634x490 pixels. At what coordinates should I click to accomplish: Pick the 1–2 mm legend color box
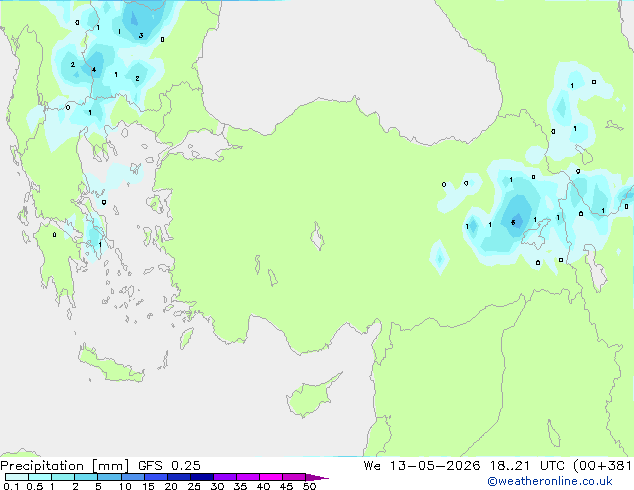point(63,477)
